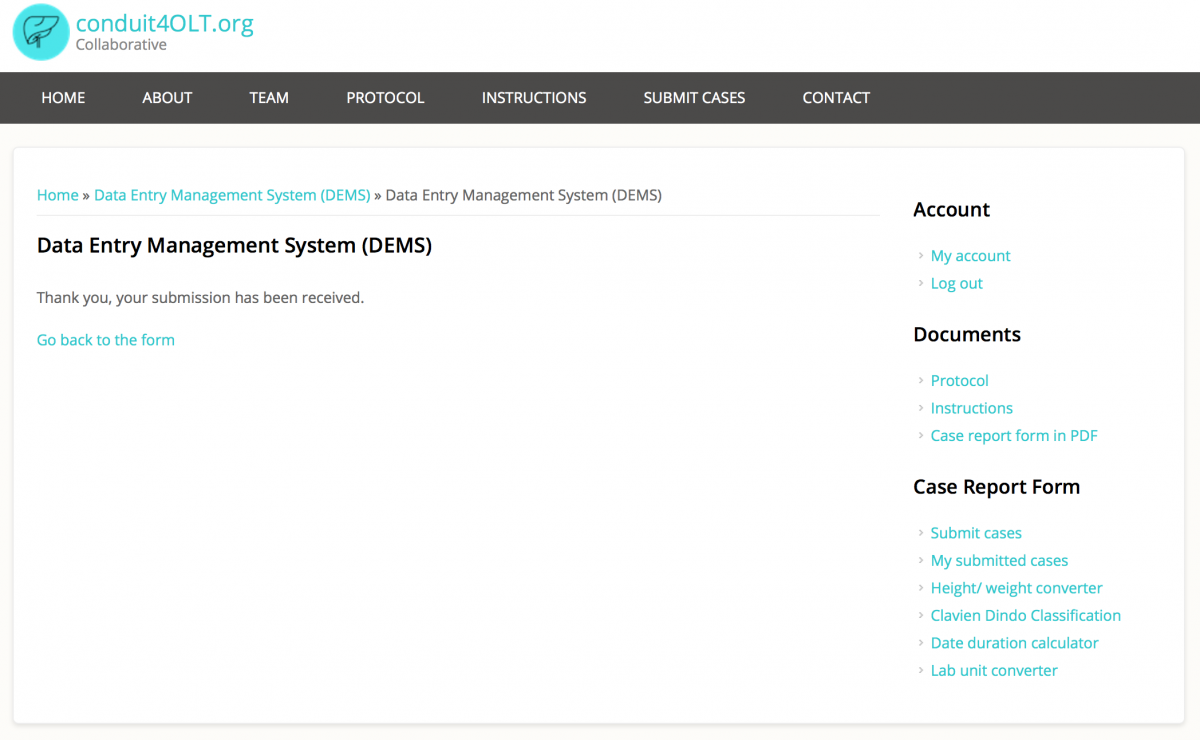The image size is (1200, 740).
Task: View My submitted cases
Action: (999, 561)
